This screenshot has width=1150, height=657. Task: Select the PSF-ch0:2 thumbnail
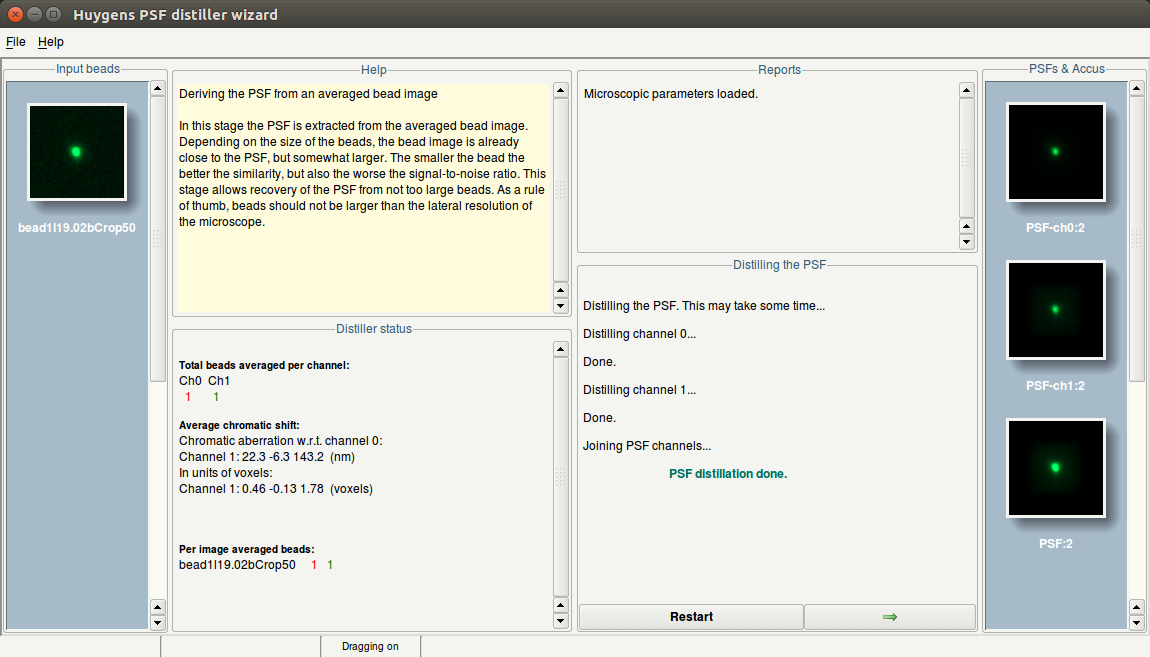(x=1055, y=152)
